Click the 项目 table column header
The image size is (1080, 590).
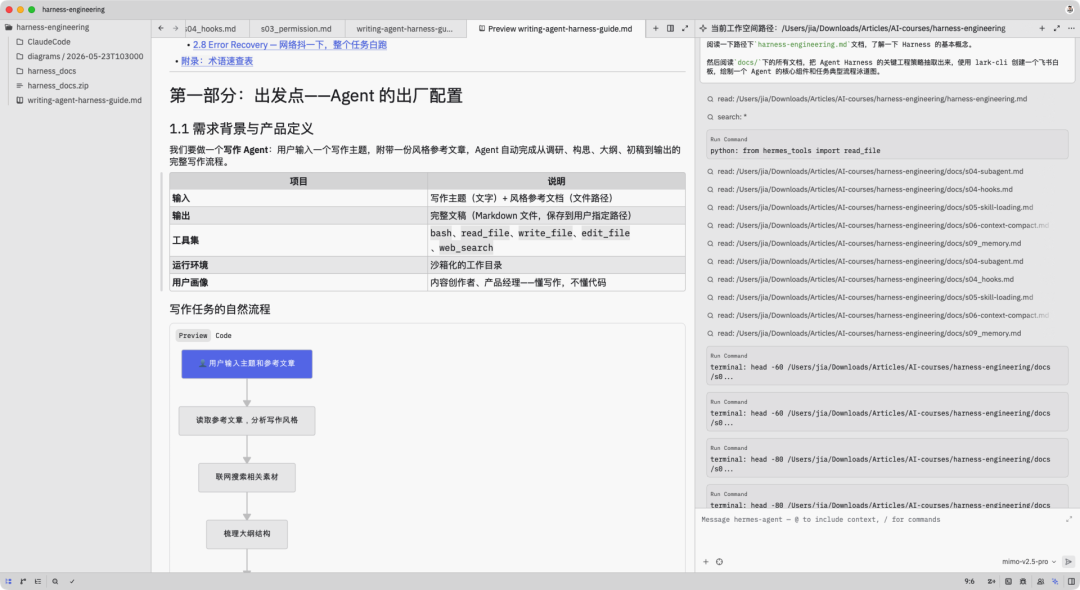[298, 181]
